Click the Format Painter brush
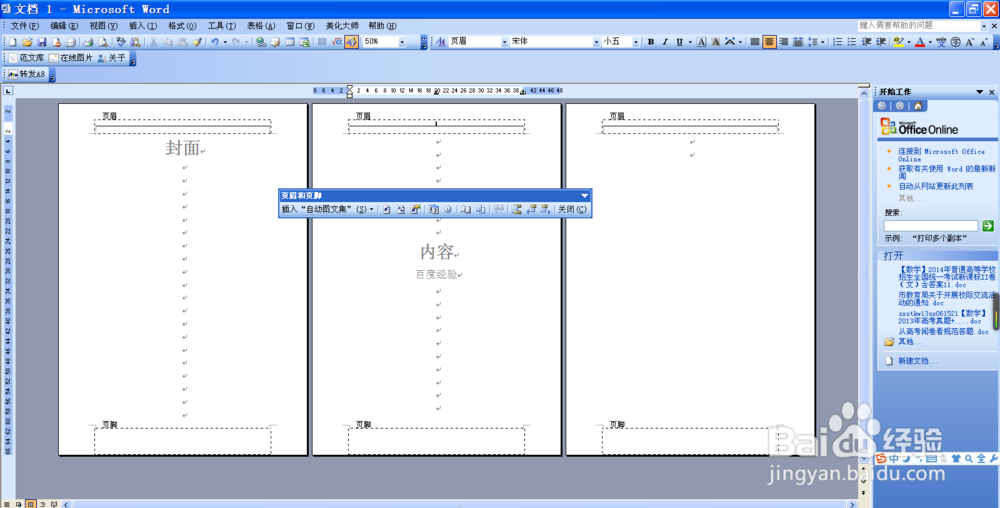Viewport: 1000px width, 508px height. click(x=197, y=42)
